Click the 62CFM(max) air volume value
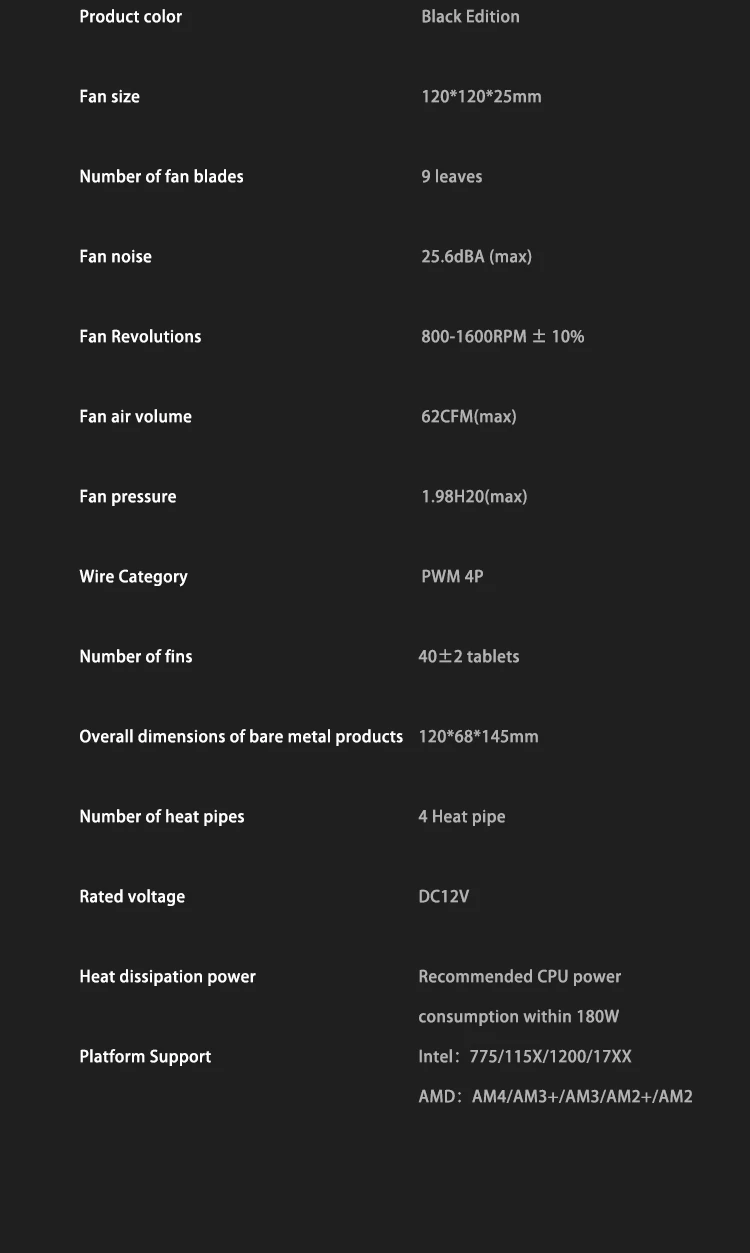This screenshot has height=1253, width=750. point(469,417)
